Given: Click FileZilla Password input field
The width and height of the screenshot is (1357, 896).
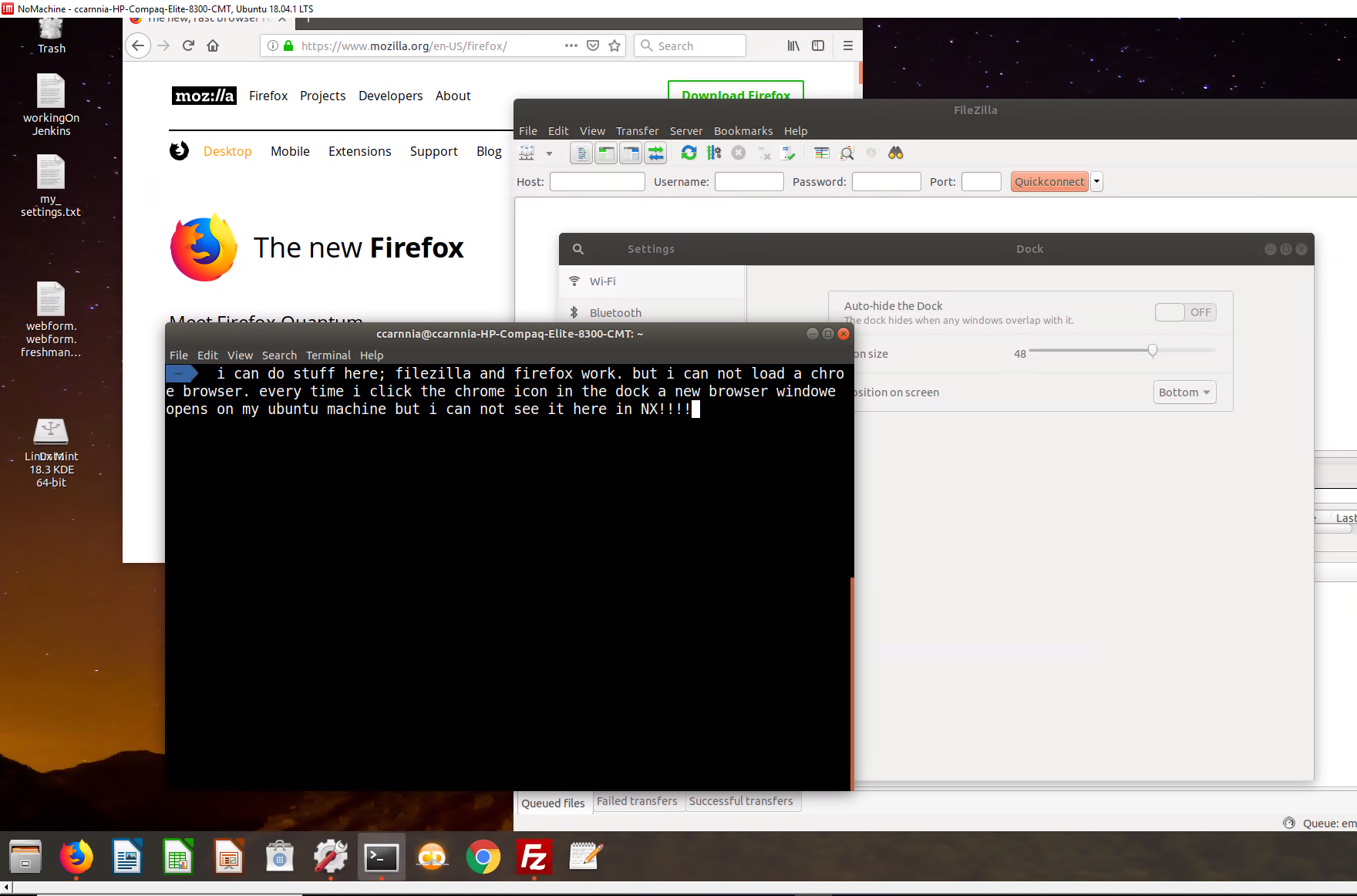Looking at the screenshot, I should (887, 182).
